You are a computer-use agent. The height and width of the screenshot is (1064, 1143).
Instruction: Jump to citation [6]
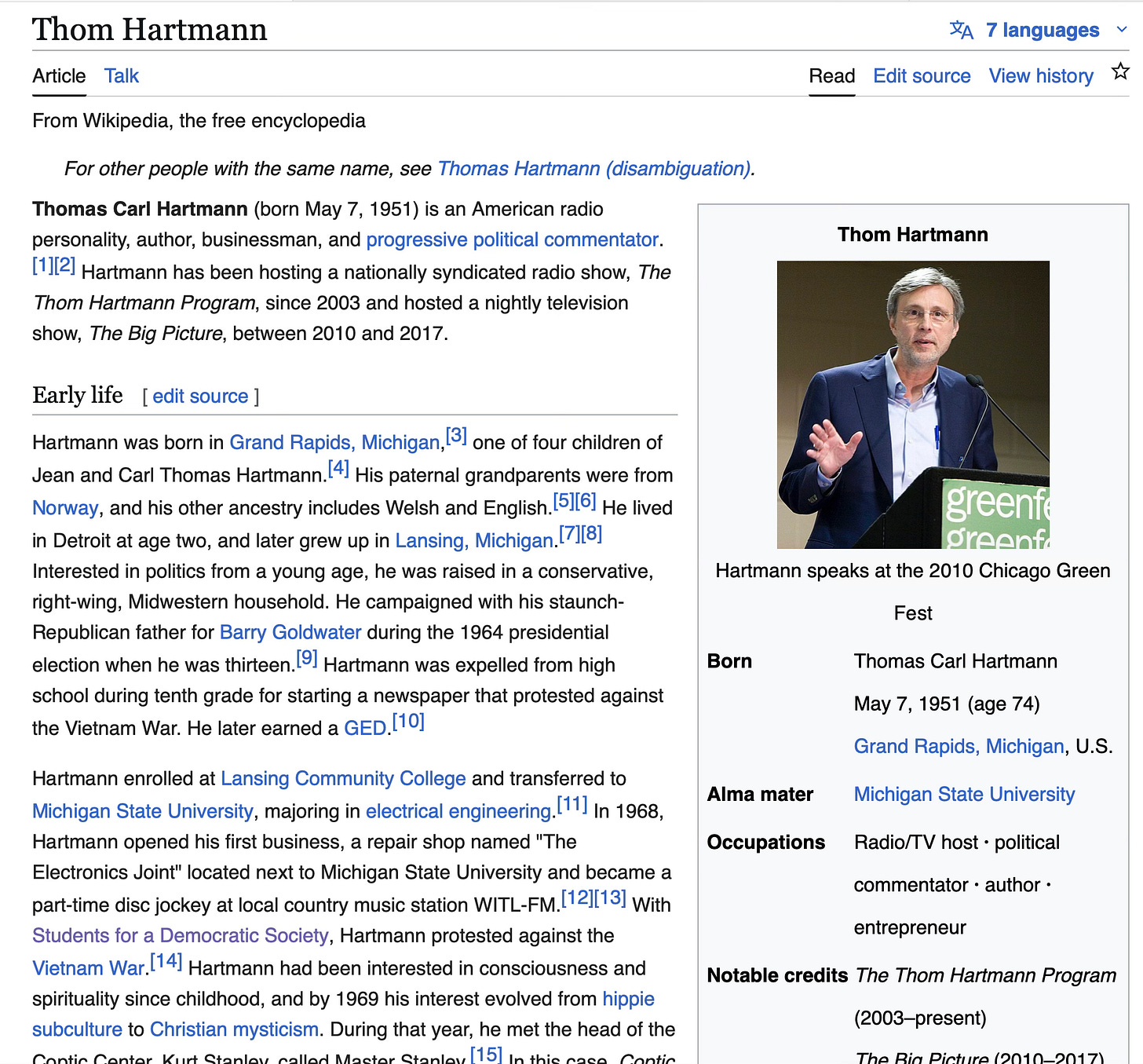coord(586,501)
